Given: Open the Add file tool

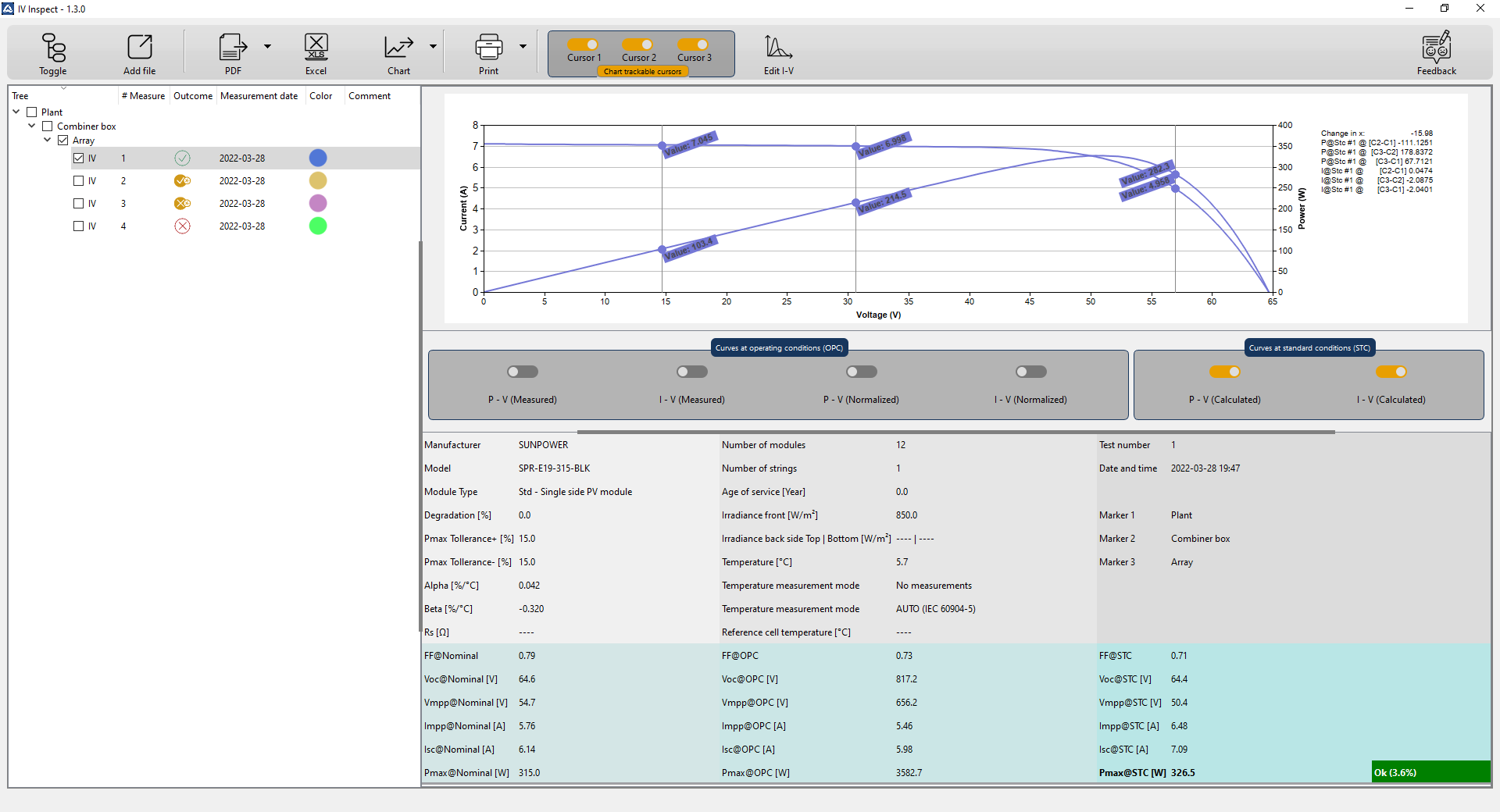Looking at the screenshot, I should [x=139, y=48].
